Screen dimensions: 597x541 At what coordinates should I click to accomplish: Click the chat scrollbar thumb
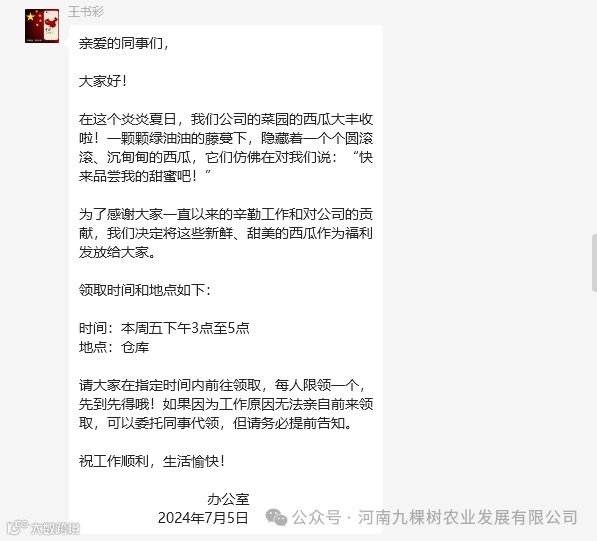(x=594, y=263)
